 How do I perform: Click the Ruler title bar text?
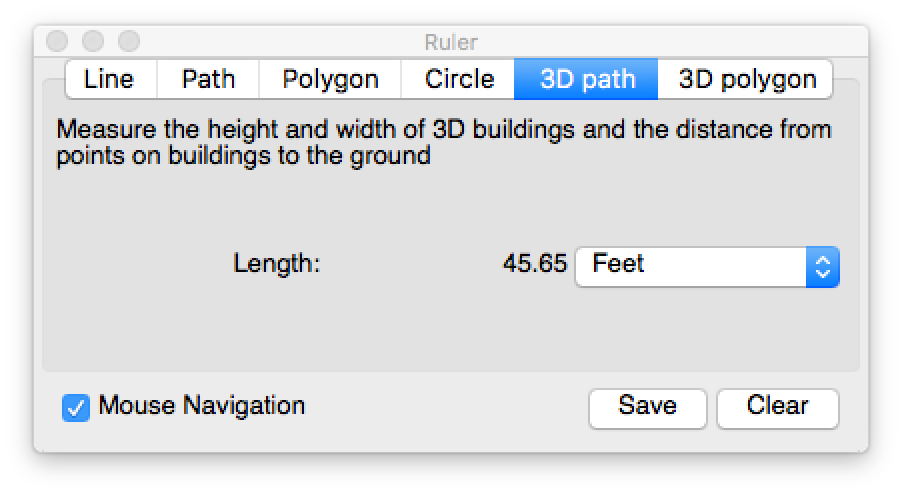coord(451,42)
